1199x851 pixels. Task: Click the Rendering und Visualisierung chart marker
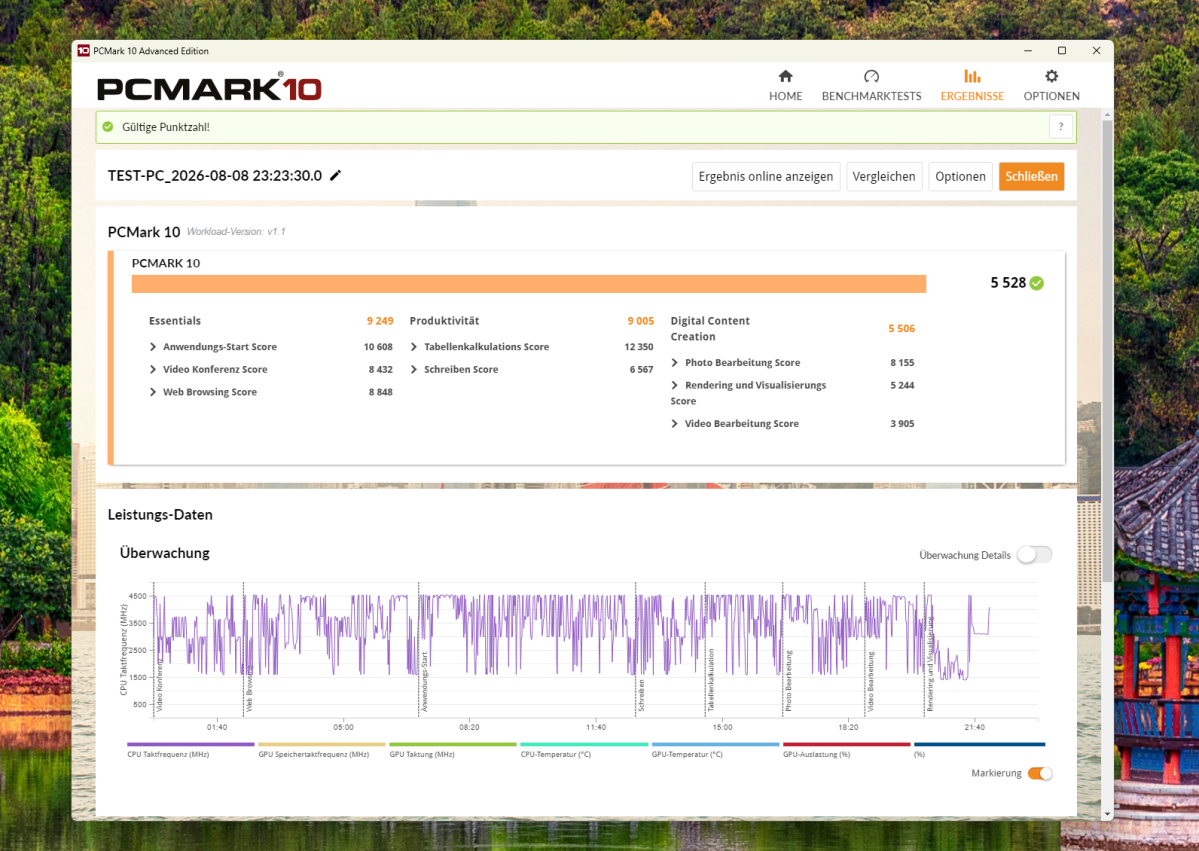click(x=930, y=664)
